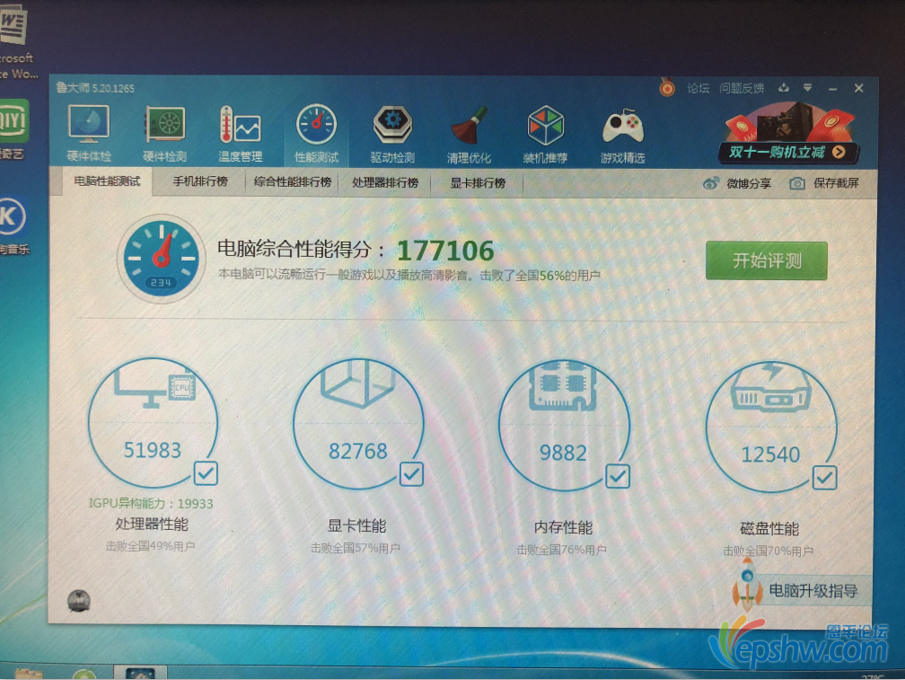Click the processor performance circle showing 51983
Viewport: 905px width, 680px height.
(x=152, y=423)
